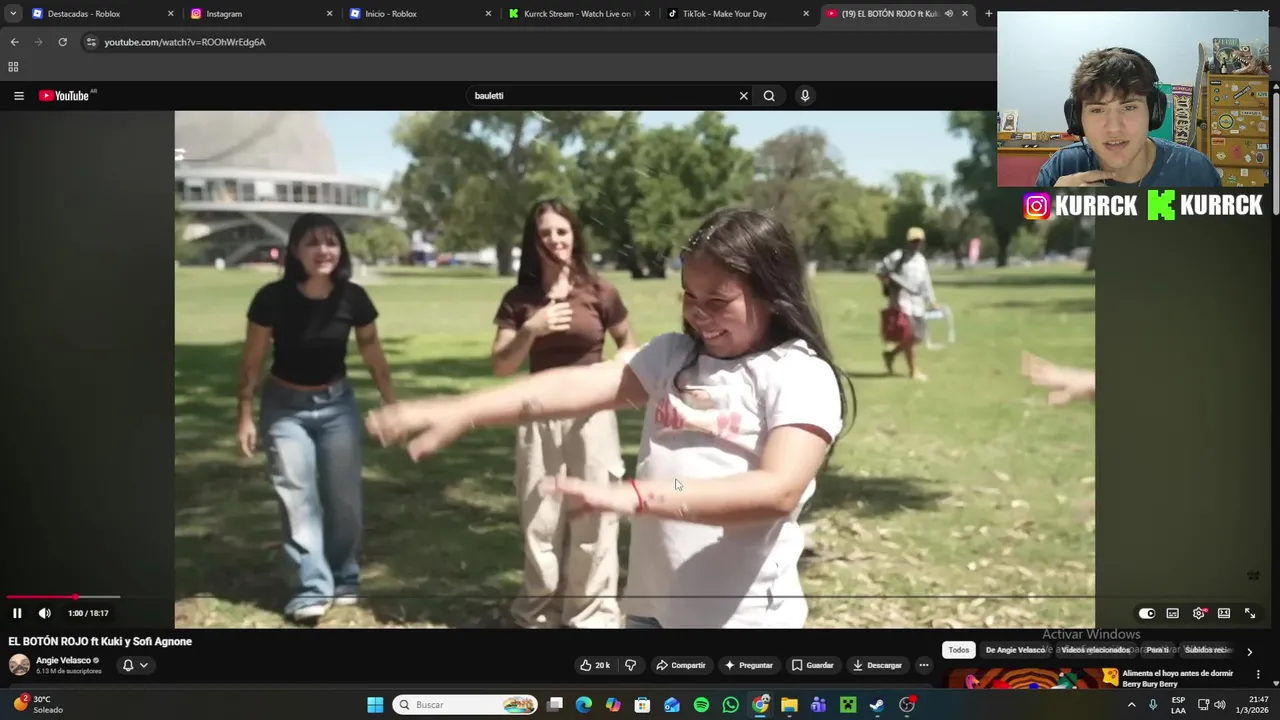Clear the search text with the X

[743, 96]
